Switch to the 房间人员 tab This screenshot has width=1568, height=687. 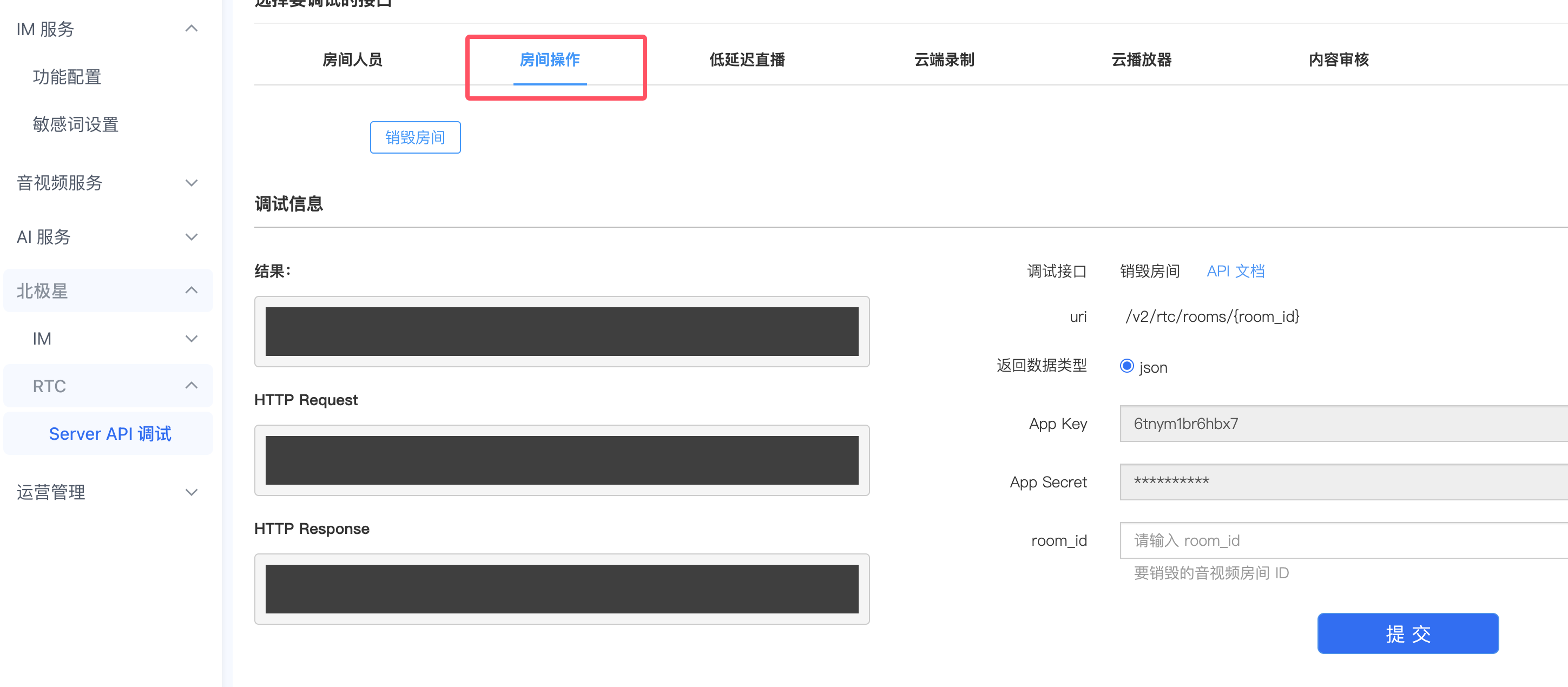[352, 60]
